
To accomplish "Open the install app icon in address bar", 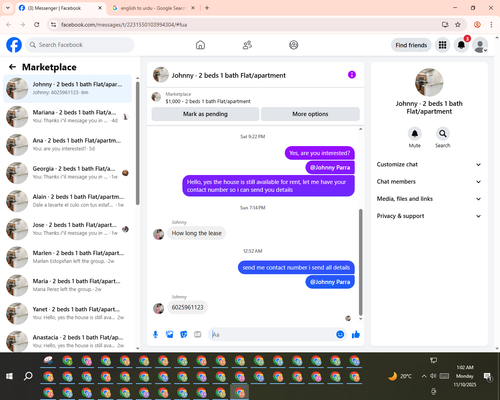I will click(x=445, y=25).
